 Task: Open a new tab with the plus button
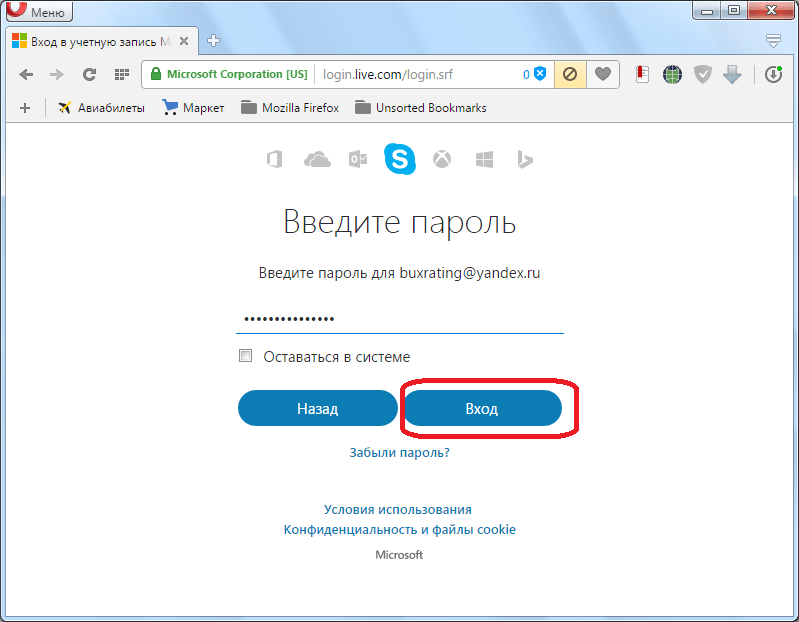(213, 41)
